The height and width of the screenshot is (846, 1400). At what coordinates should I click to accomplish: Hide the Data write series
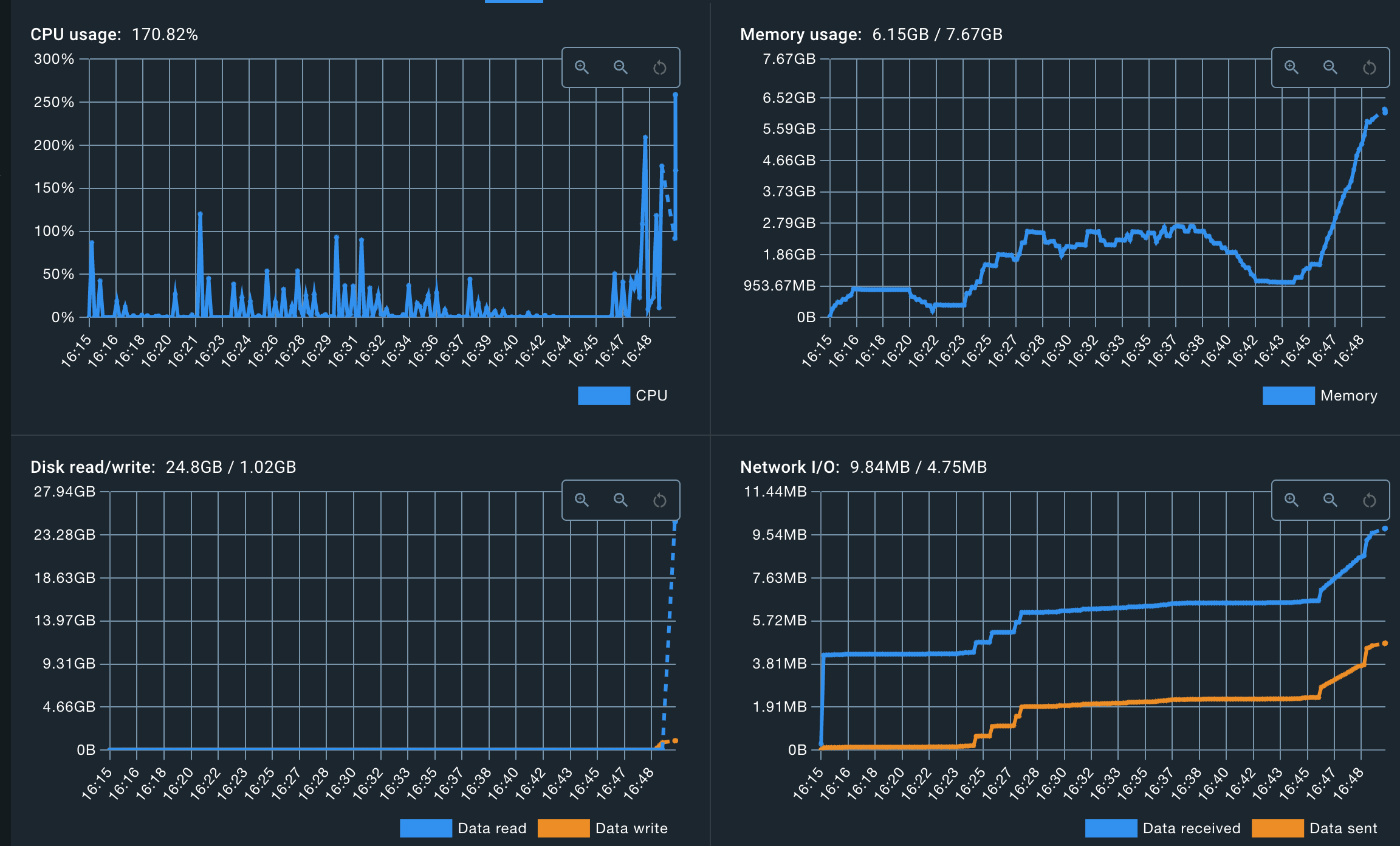click(605, 828)
